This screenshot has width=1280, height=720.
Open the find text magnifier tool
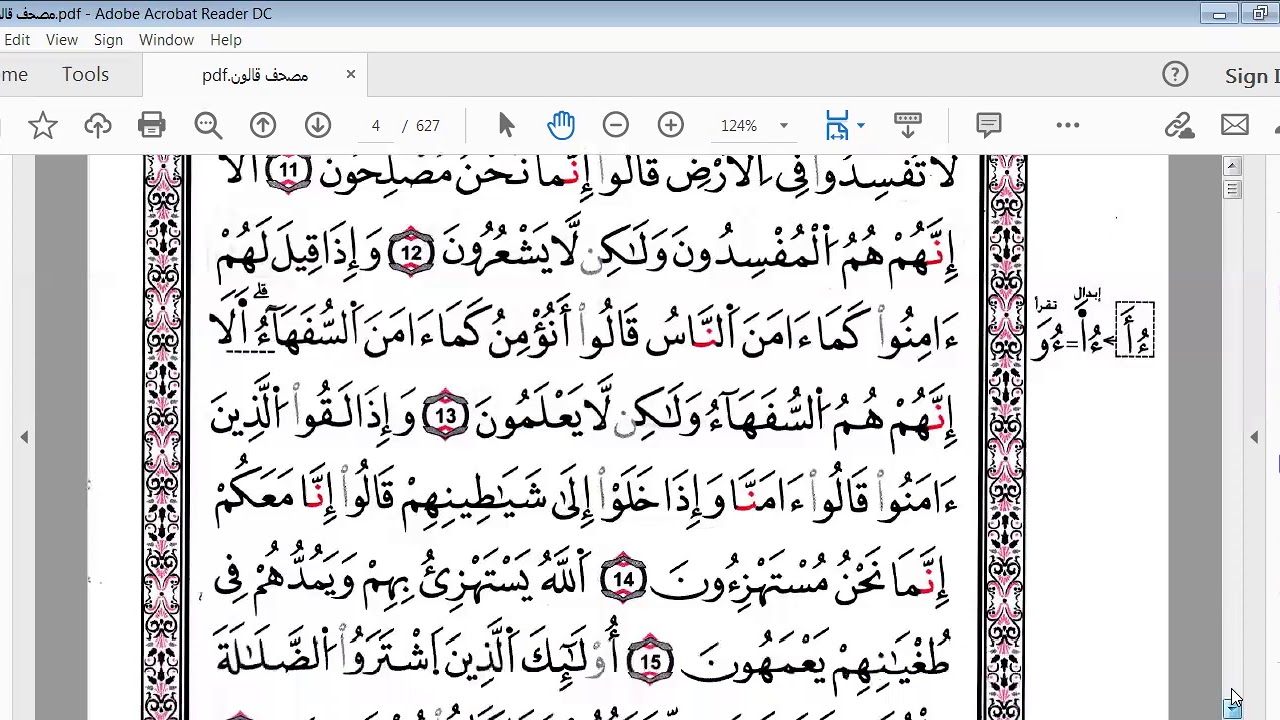click(208, 125)
